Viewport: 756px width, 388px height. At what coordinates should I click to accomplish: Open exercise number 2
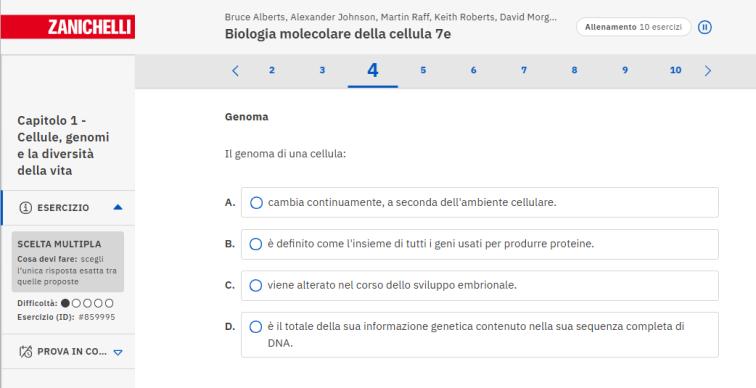pos(272,70)
